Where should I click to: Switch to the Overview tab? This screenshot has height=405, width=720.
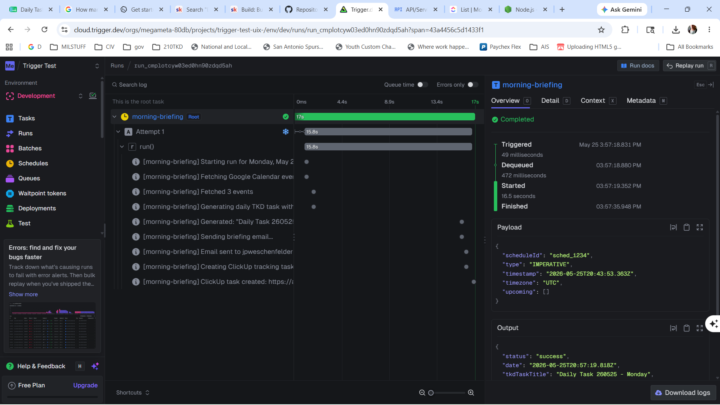coord(510,101)
